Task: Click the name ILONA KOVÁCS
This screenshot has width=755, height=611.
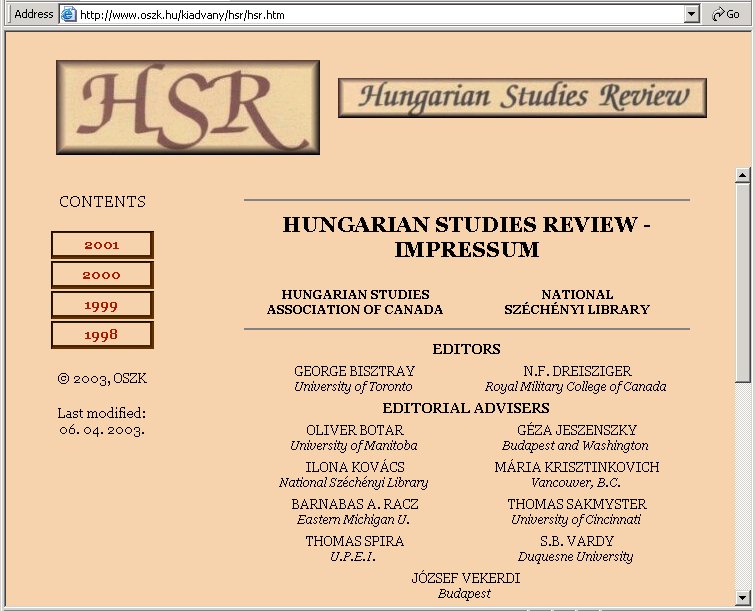Action: point(355,467)
